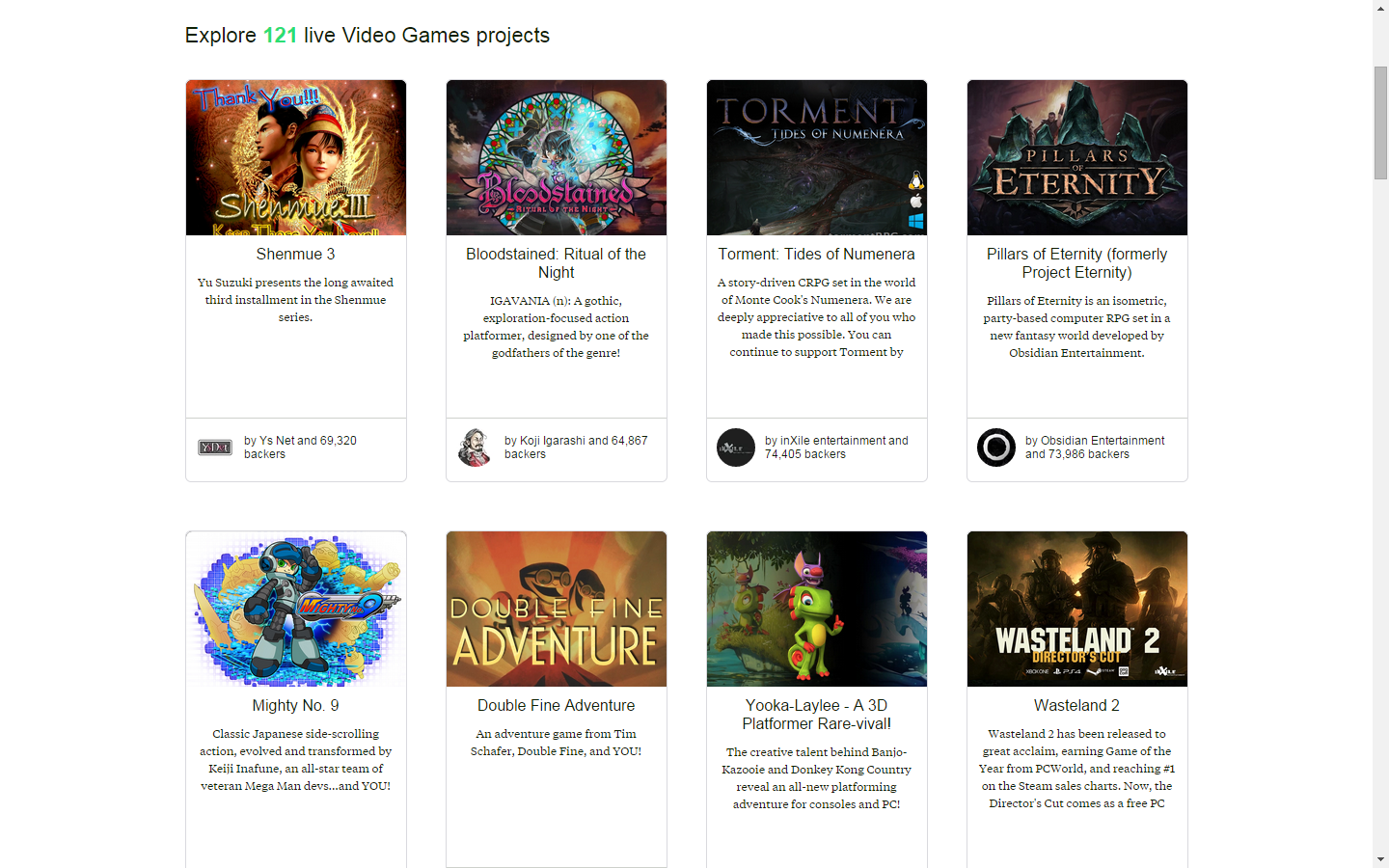This screenshot has width=1389, height=868.
Task: Open Bloodstained: Ritual of the Night title
Action: pyautogui.click(x=557, y=263)
